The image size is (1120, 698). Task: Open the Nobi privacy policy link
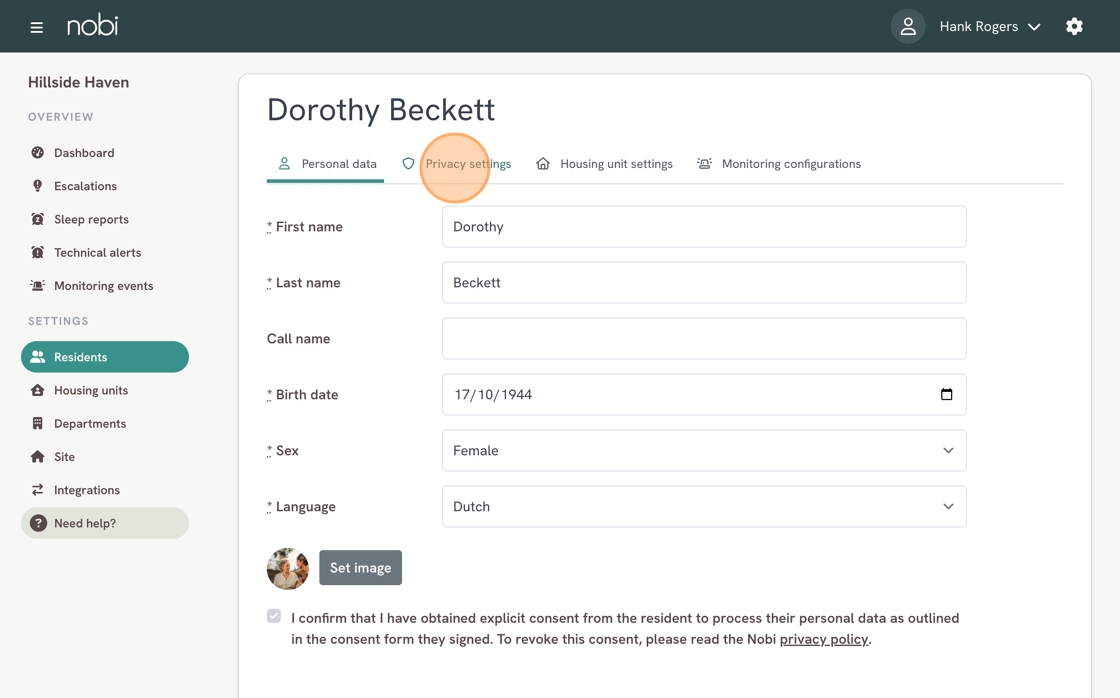pyautogui.click(x=823, y=639)
